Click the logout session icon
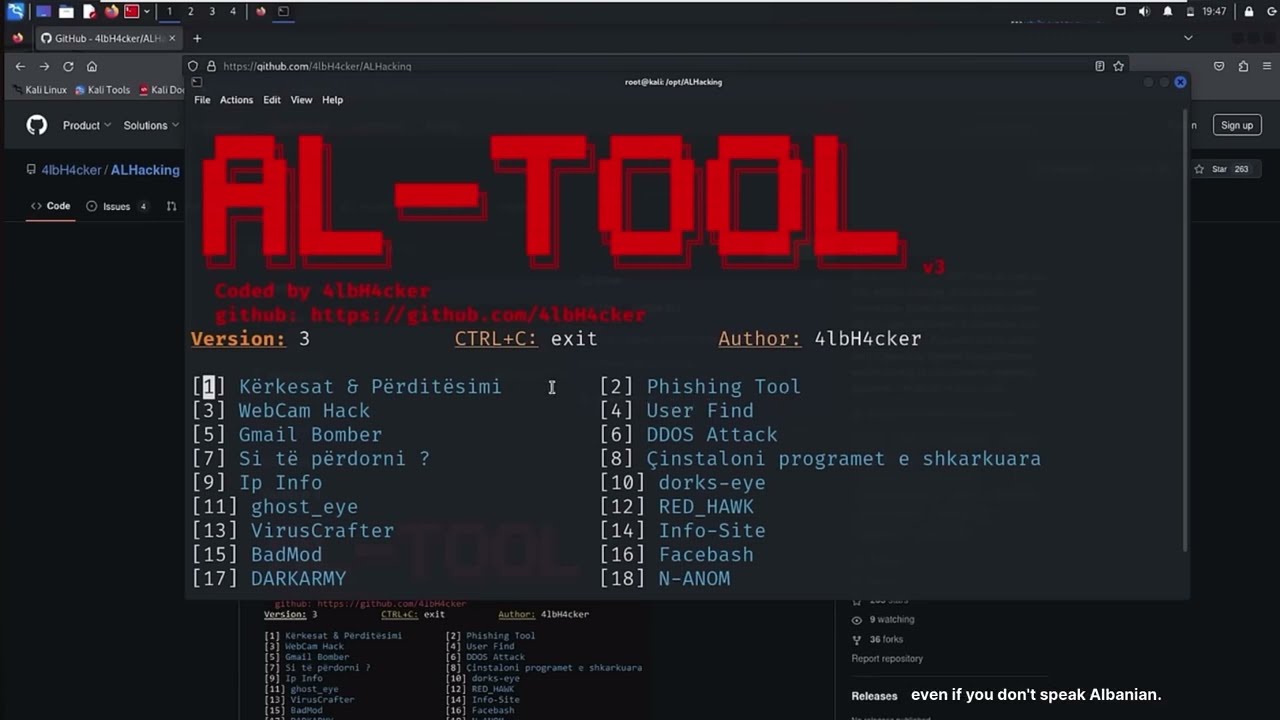 (1271, 11)
